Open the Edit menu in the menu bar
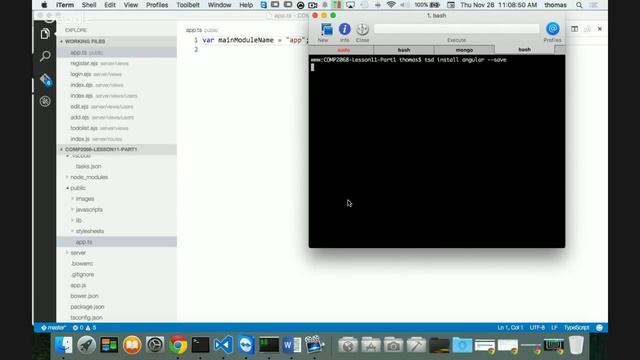Image resolution: width=640 pixels, height=360 pixels. tap(110, 5)
